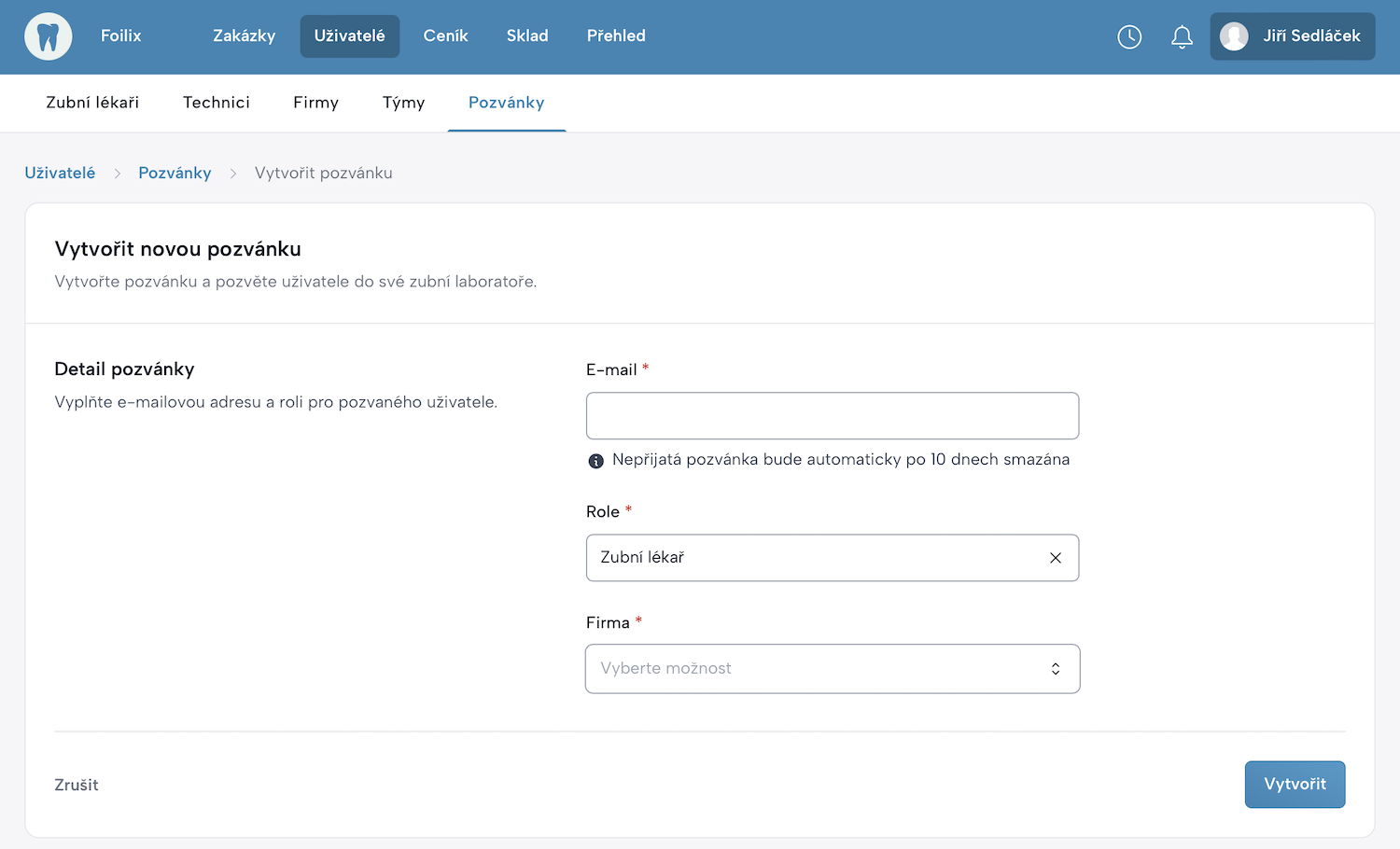
Task: Switch to the Zubní lékaři tab
Action: pos(92,103)
